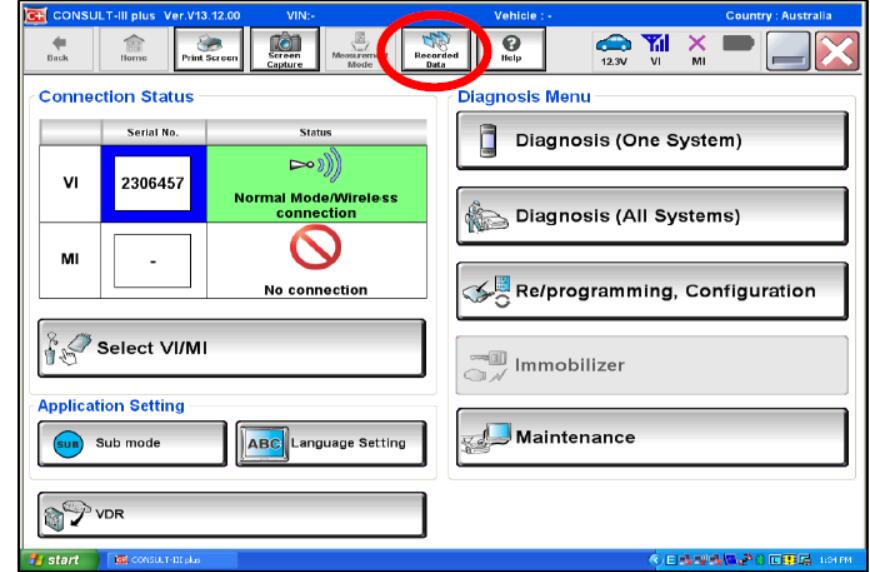Open Recorded Data
The height and width of the screenshot is (572, 870).
pos(436,49)
